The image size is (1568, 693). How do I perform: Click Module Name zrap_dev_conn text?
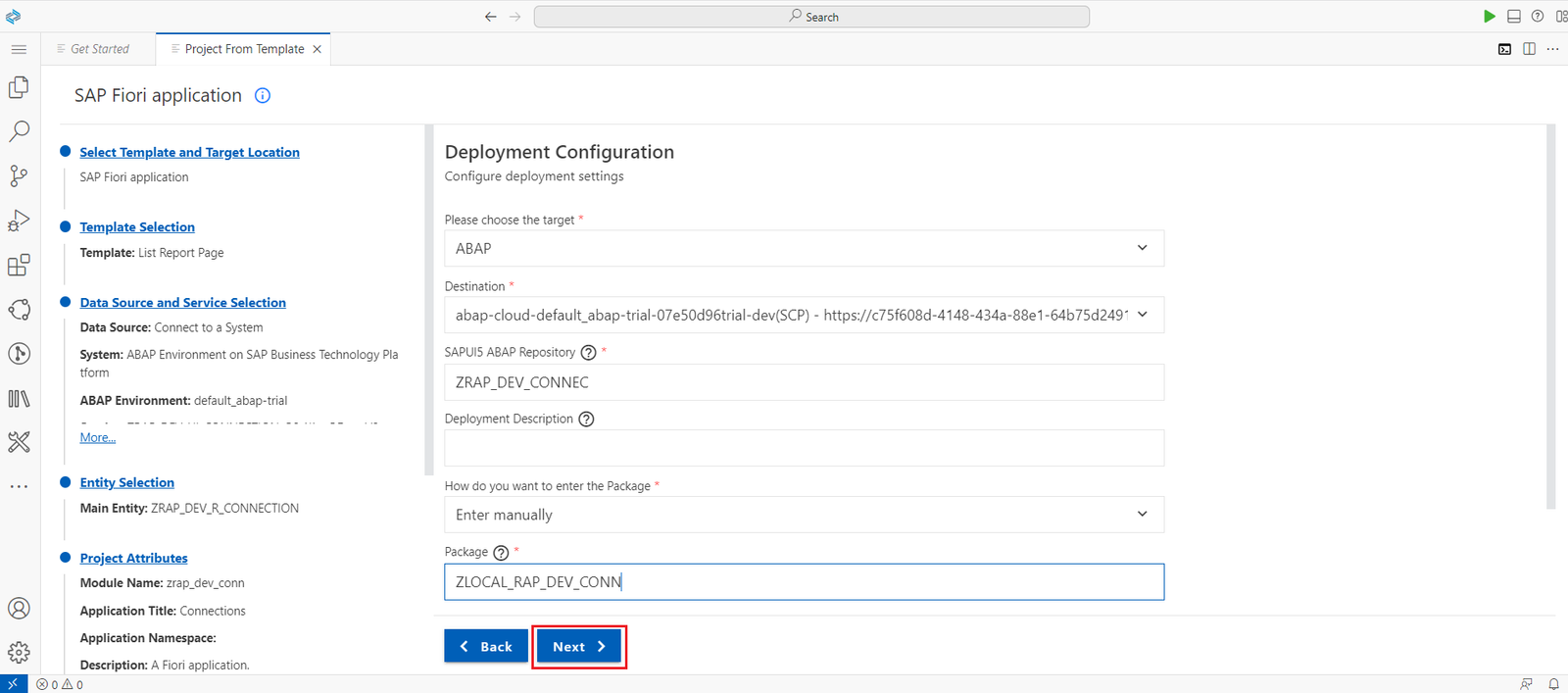(163, 583)
